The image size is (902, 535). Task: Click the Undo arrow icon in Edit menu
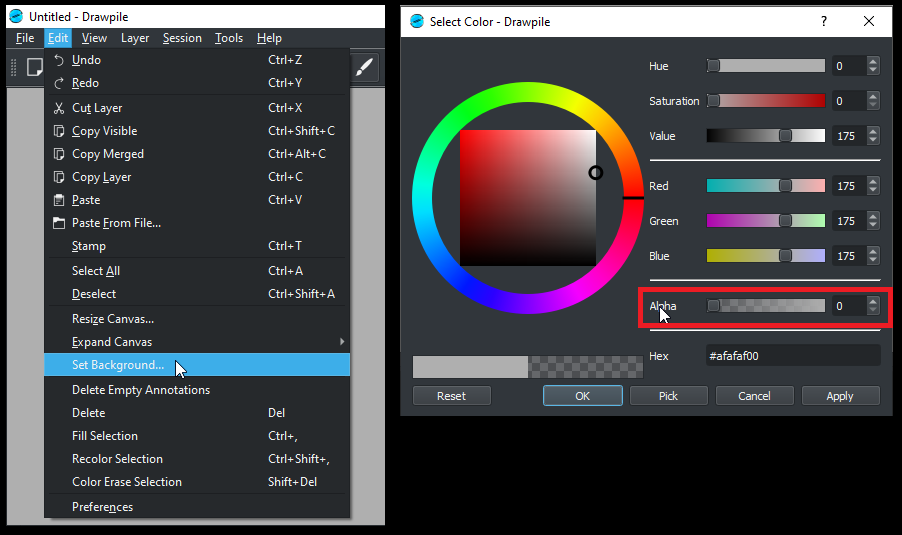pos(59,60)
